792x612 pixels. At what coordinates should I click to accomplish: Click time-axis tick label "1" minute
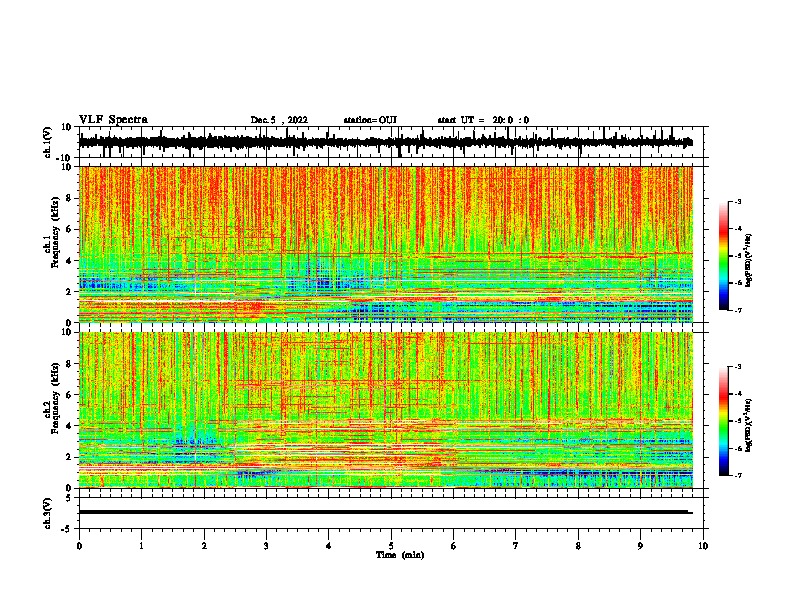[x=142, y=546]
